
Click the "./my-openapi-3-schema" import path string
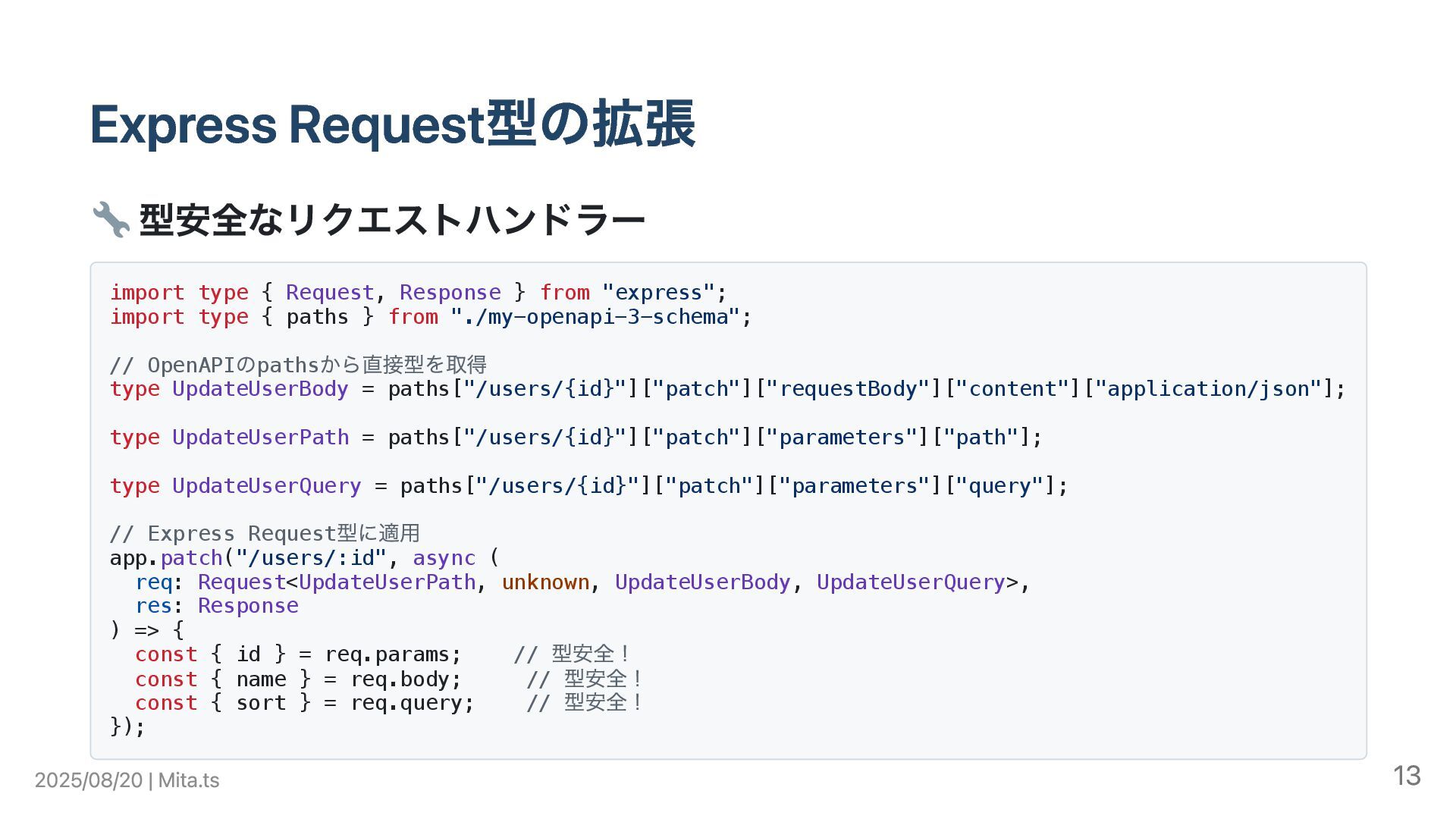[x=595, y=317]
